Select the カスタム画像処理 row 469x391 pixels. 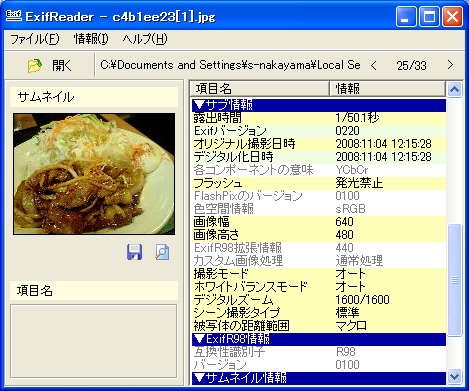click(319, 261)
